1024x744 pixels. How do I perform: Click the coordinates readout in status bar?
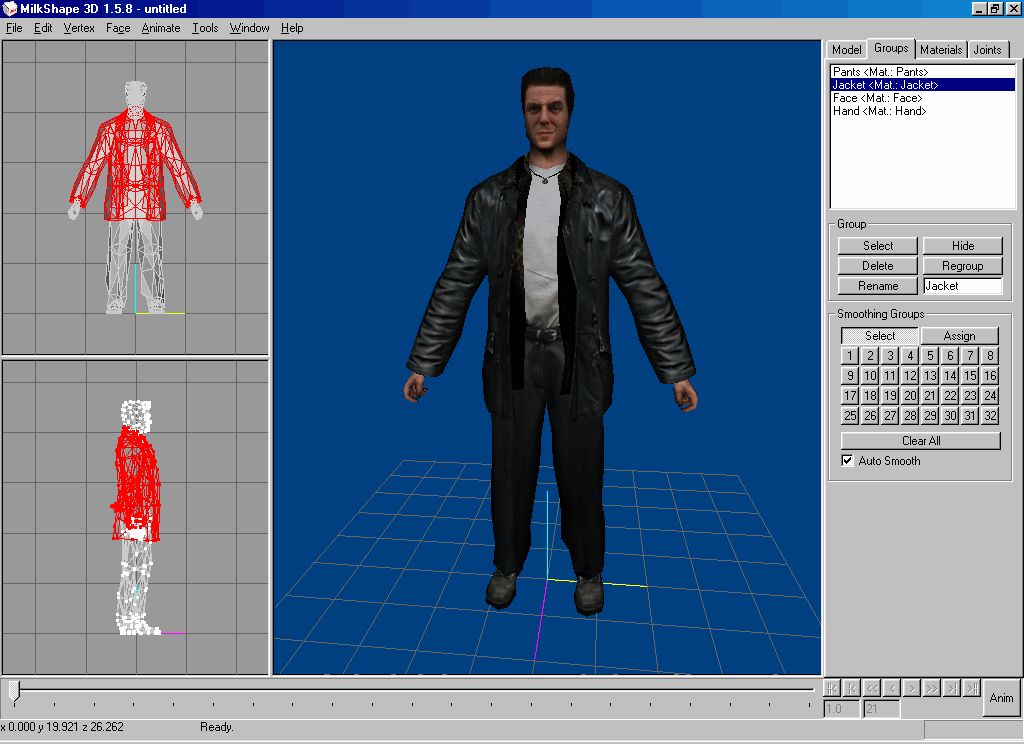click(63, 727)
